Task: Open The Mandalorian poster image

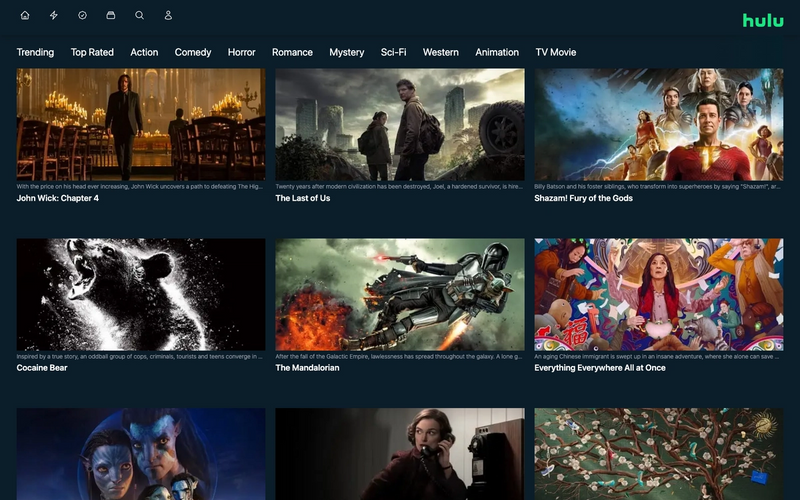Action: coord(400,294)
